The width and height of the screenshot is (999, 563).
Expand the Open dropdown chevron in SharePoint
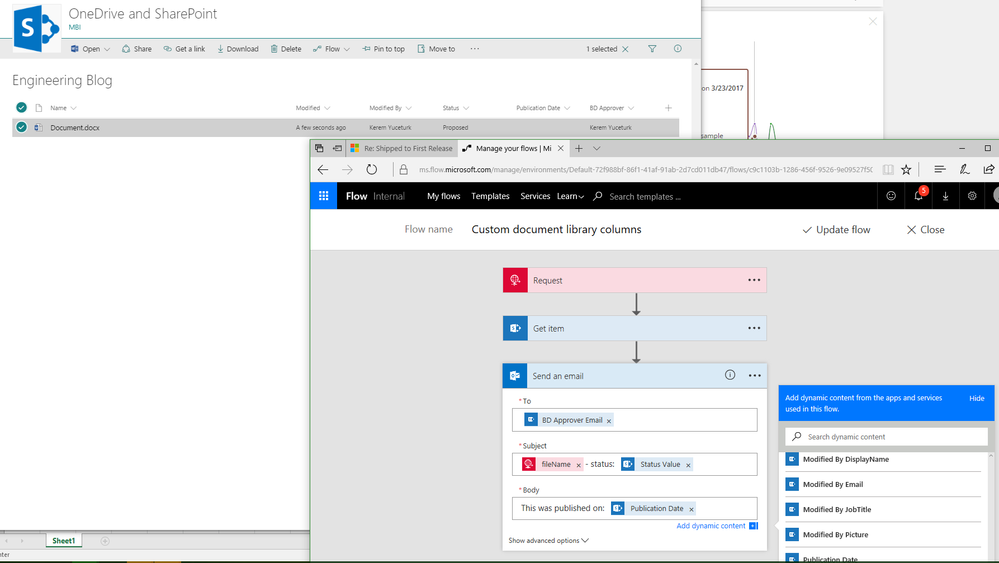coord(107,49)
